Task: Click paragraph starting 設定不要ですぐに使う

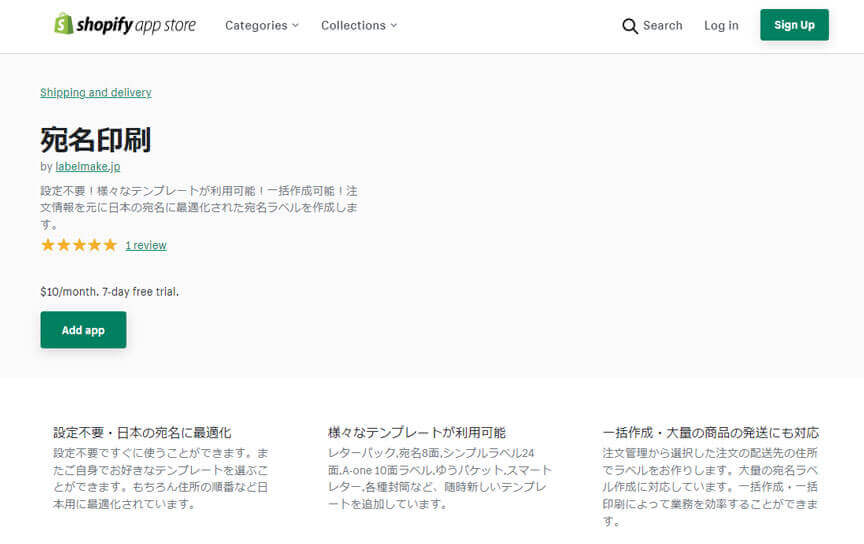Action: coord(161,478)
